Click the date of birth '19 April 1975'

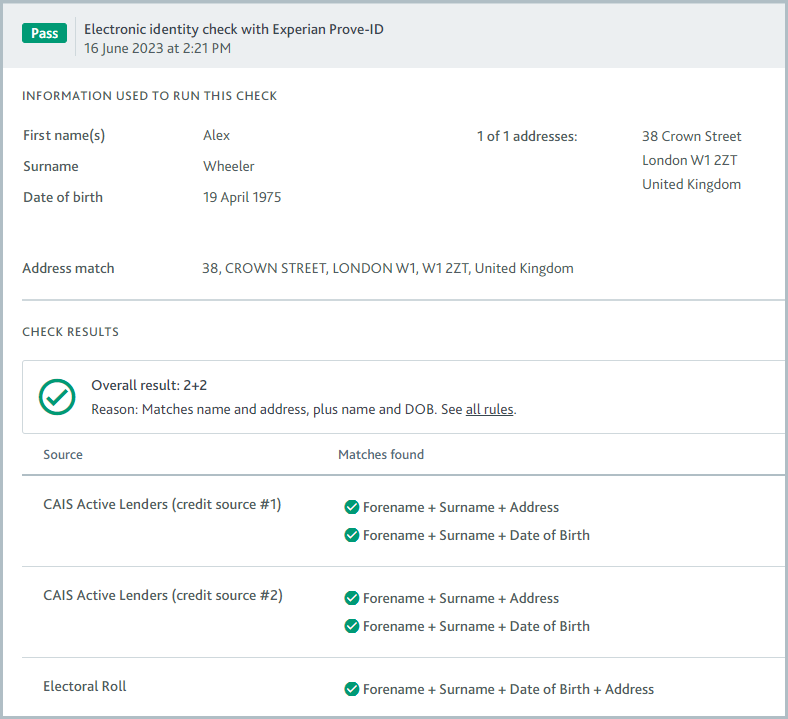[x=242, y=197]
